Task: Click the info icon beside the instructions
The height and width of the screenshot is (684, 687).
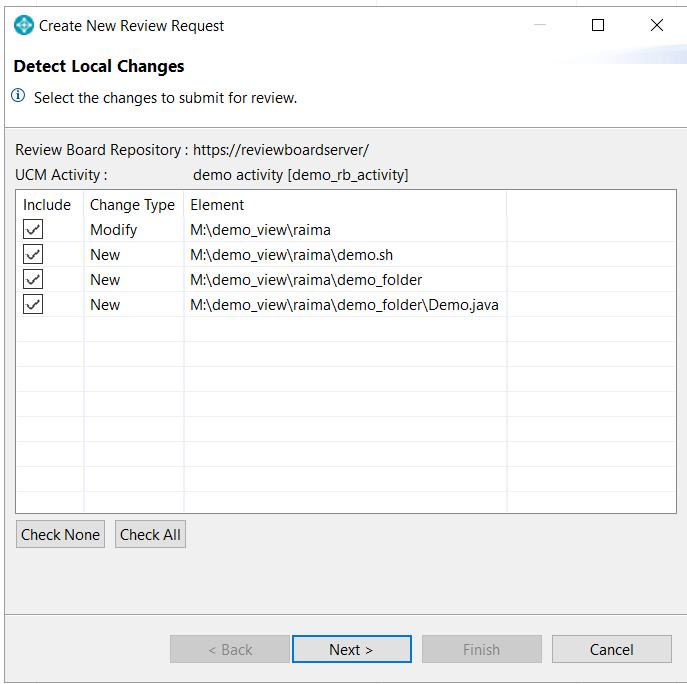Action: pyautogui.click(x=18, y=95)
